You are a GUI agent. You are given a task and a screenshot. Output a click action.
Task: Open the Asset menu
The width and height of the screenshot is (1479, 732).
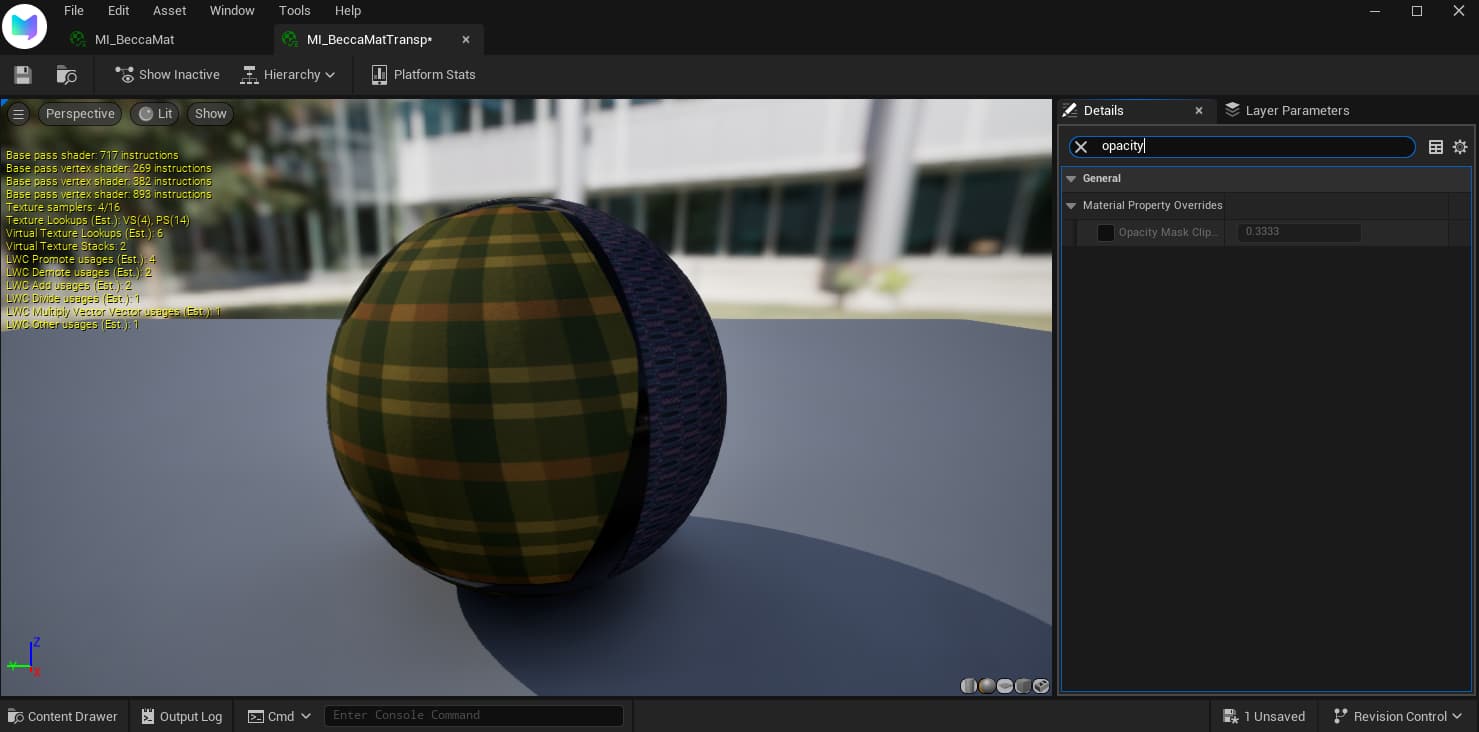169,11
